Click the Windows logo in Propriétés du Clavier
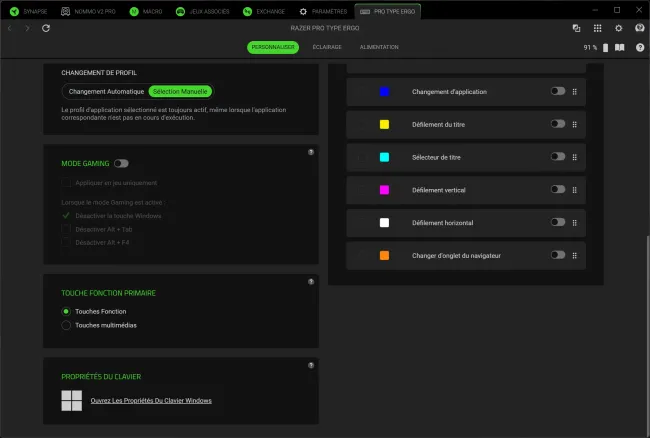This screenshot has width=650, height=438. point(72,401)
